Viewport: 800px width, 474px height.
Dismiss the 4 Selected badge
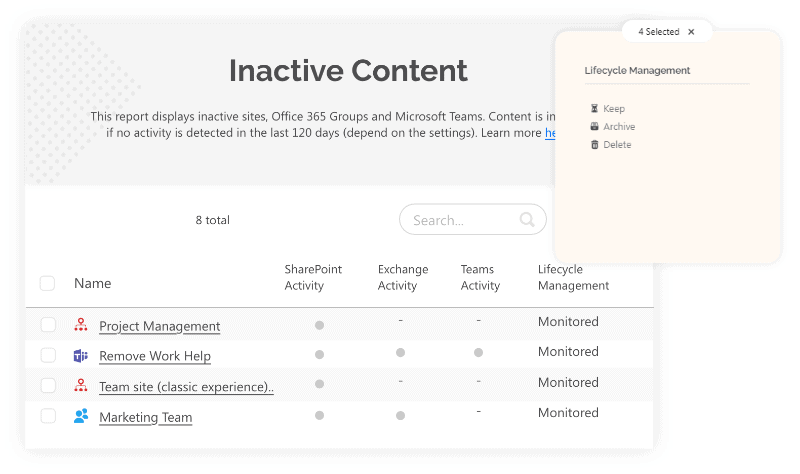coord(691,32)
